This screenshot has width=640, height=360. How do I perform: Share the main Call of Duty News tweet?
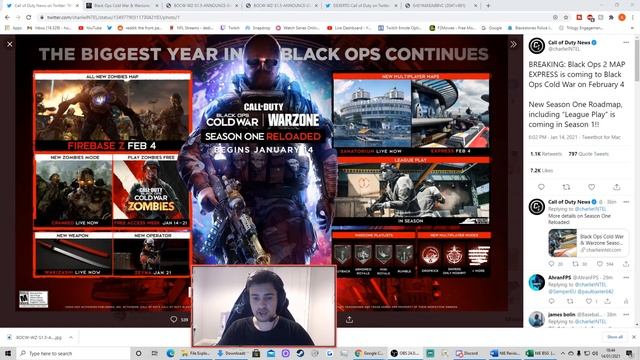point(616,187)
